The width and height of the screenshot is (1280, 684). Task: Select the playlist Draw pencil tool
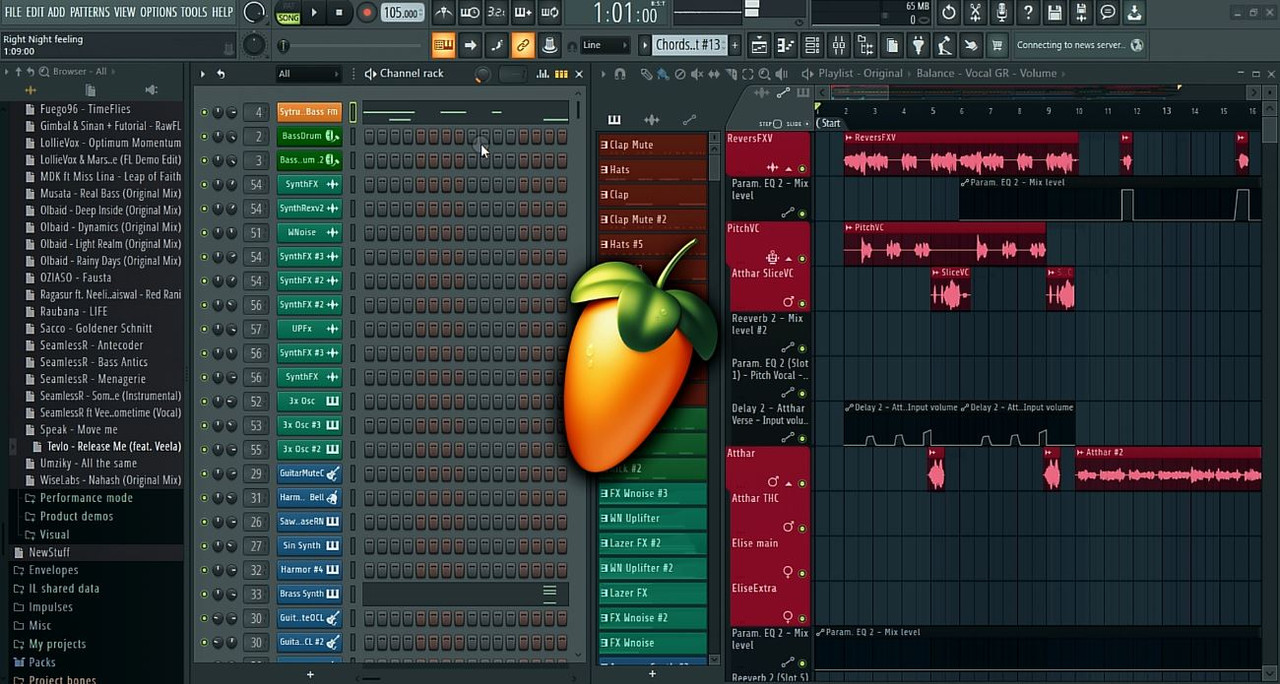646,74
